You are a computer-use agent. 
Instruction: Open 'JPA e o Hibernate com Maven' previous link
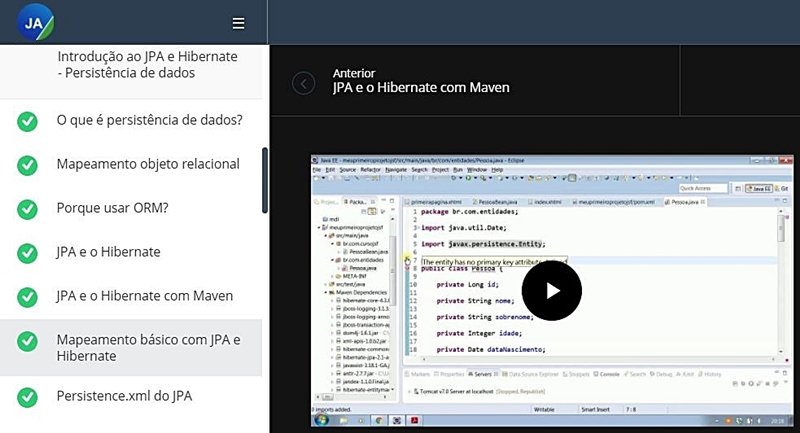(x=421, y=87)
